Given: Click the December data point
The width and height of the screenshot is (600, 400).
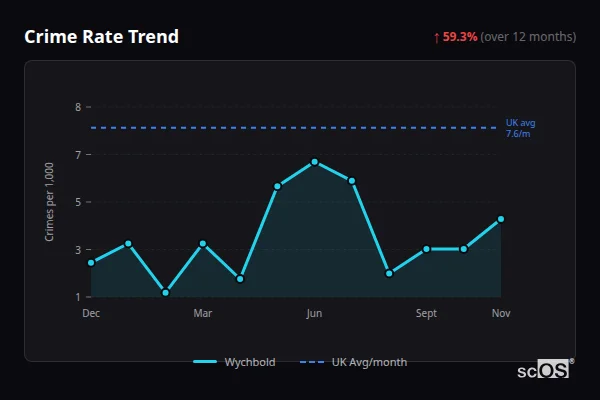Looking at the screenshot, I should click(x=91, y=263).
